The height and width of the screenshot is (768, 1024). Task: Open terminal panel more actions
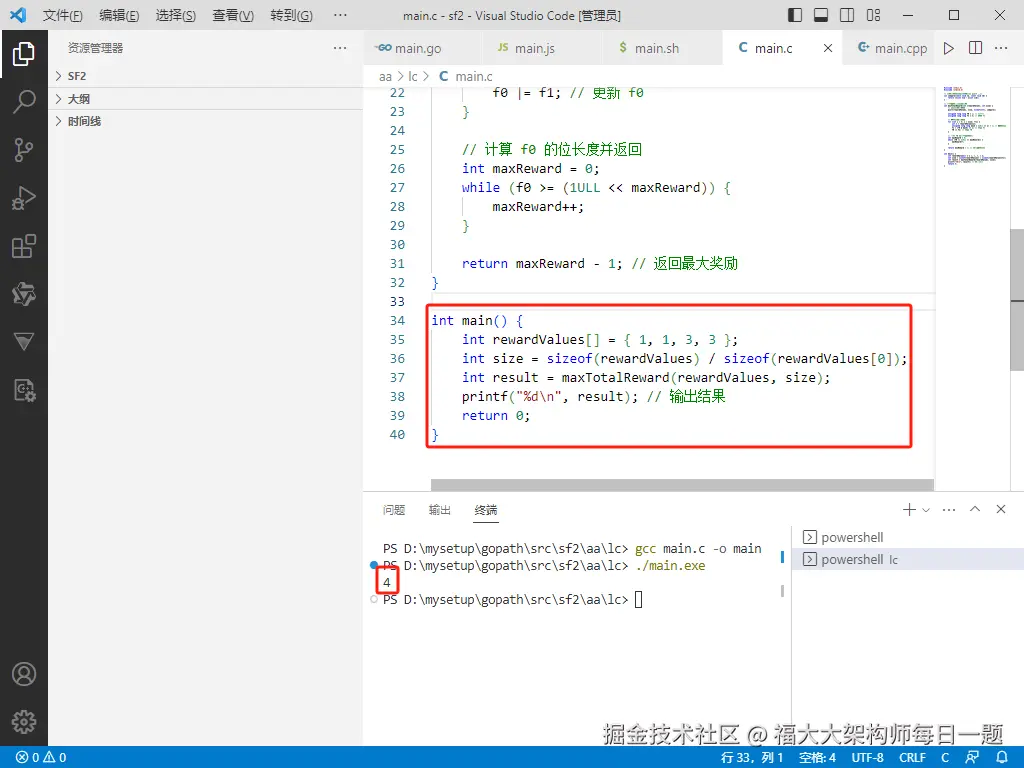tap(949, 509)
